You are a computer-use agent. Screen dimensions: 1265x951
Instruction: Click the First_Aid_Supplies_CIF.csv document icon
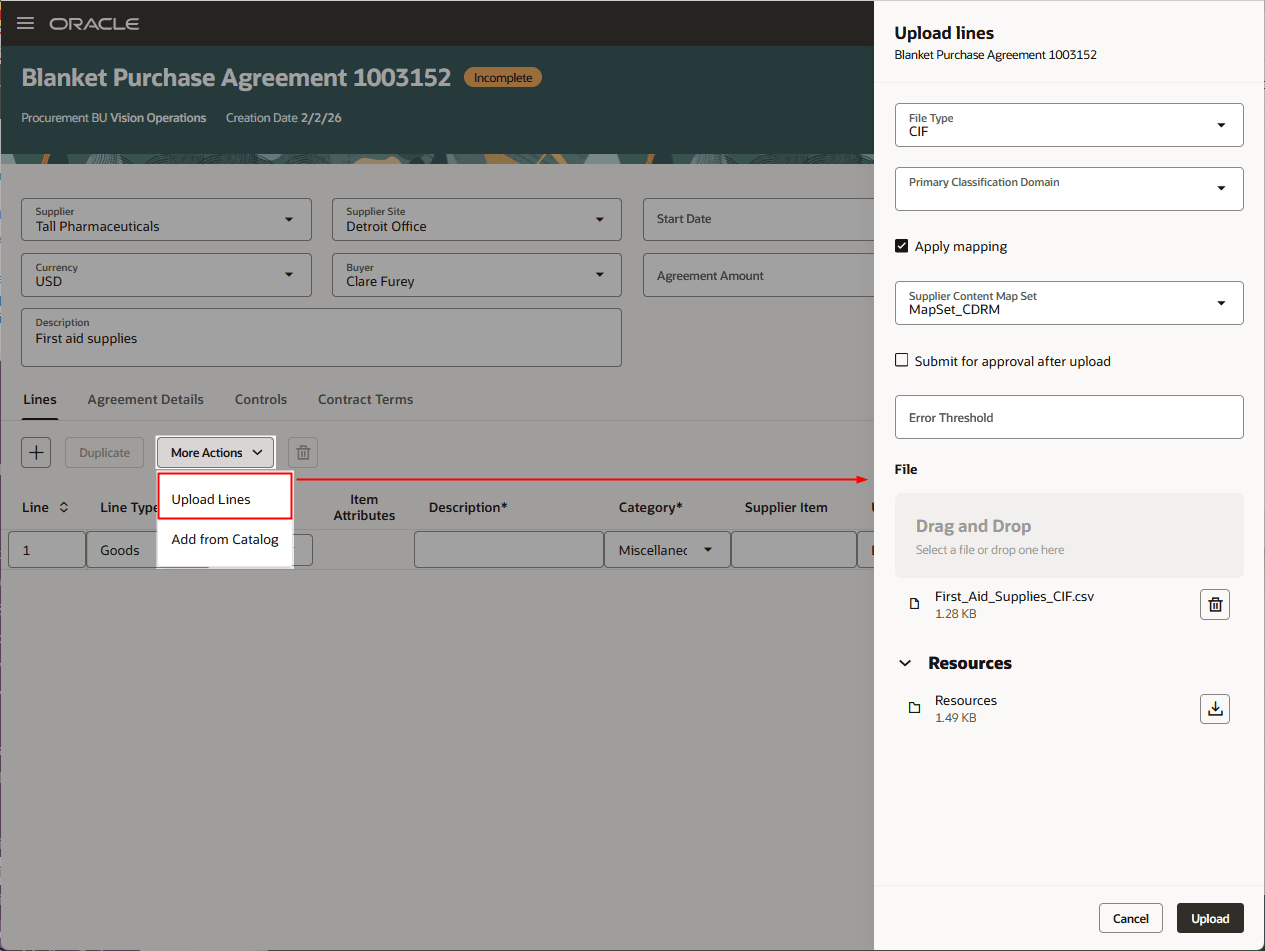click(914, 603)
